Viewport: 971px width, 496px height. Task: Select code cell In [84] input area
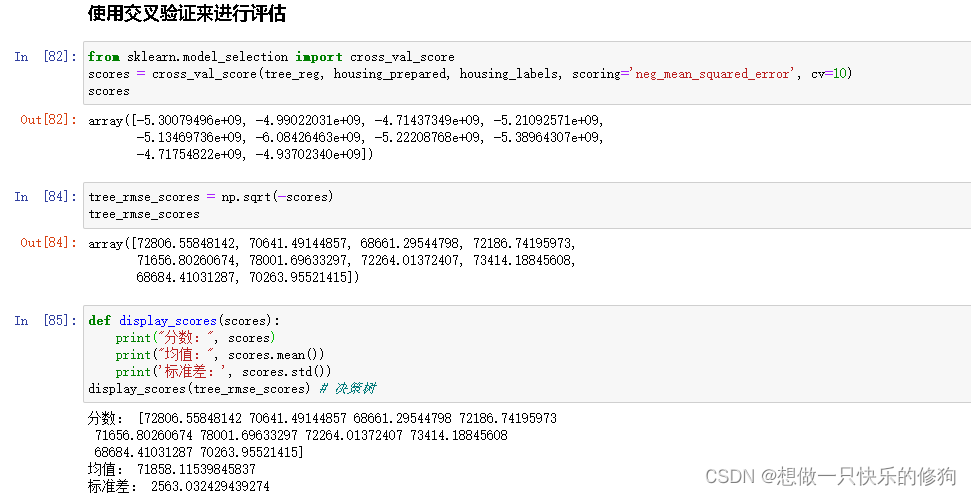(x=527, y=205)
